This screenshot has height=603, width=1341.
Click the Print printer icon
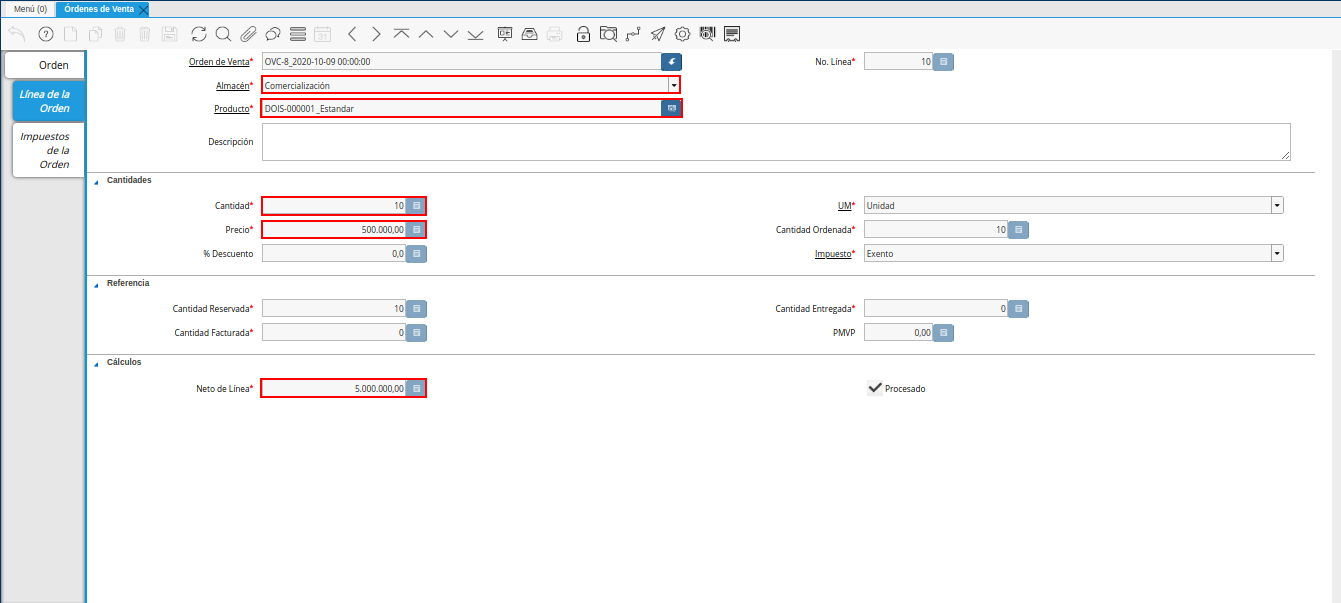(x=554, y=34)
